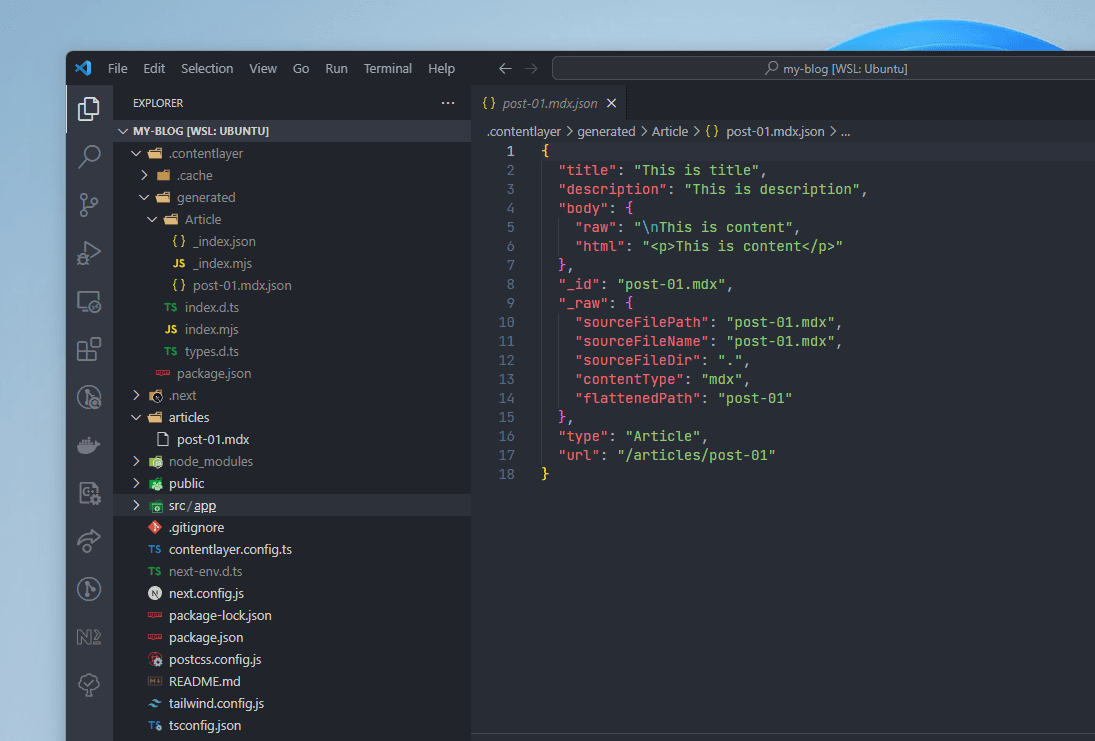Open index.d.ts file
Image resolution: width=1095 pixels, height=741 pixels.
click(x=292, y=307)
